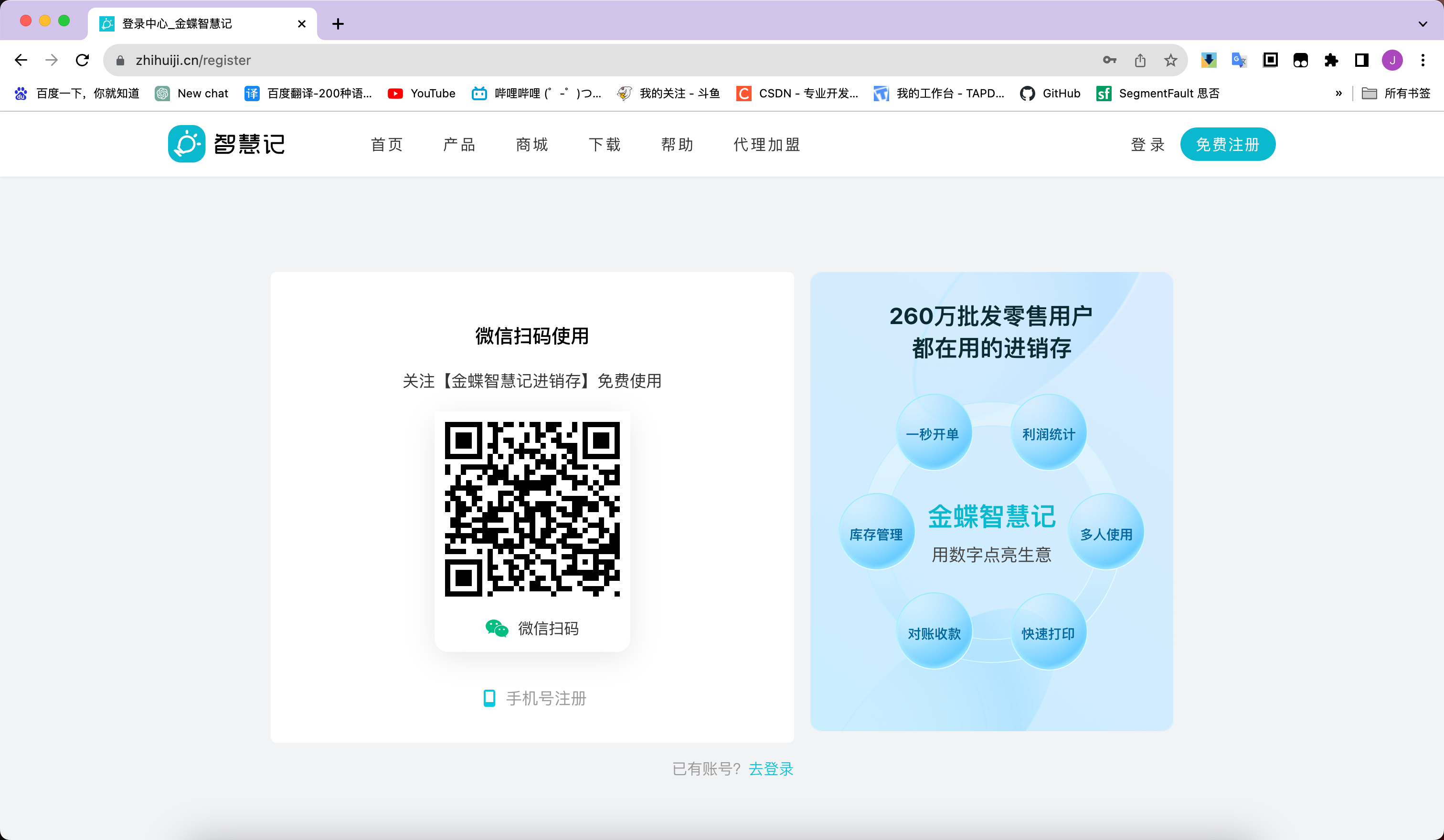This screenshot has width=1444, height=840.
Task: Click the 登录 link in the header
Action: [1148, 144]
